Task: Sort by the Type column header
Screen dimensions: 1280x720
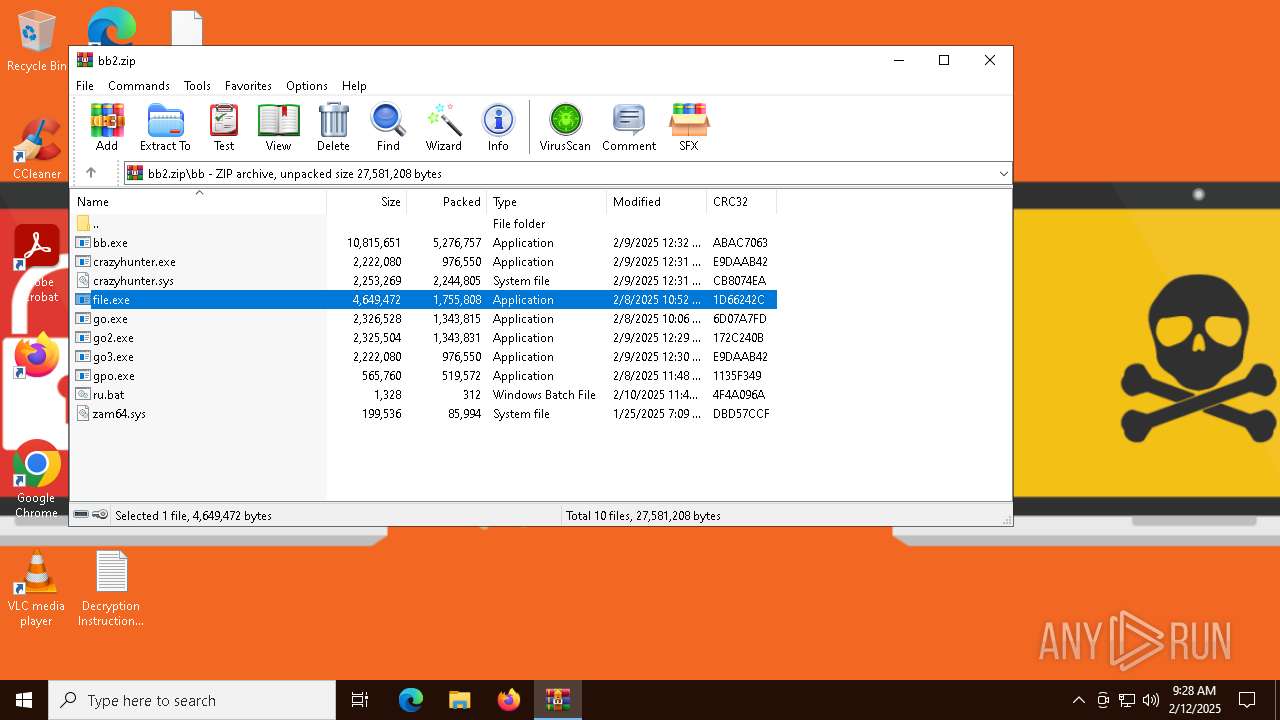Action: coord(547,202)
